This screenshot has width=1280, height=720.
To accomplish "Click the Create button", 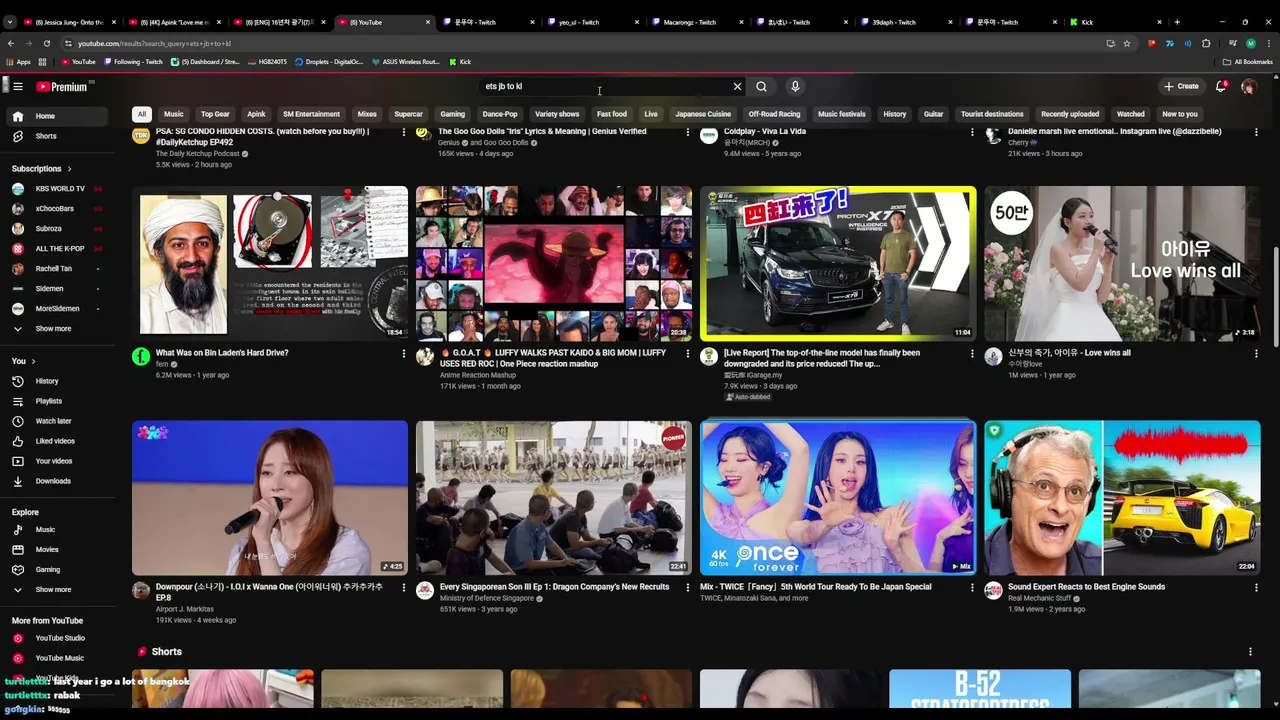I will (1182, 86).
